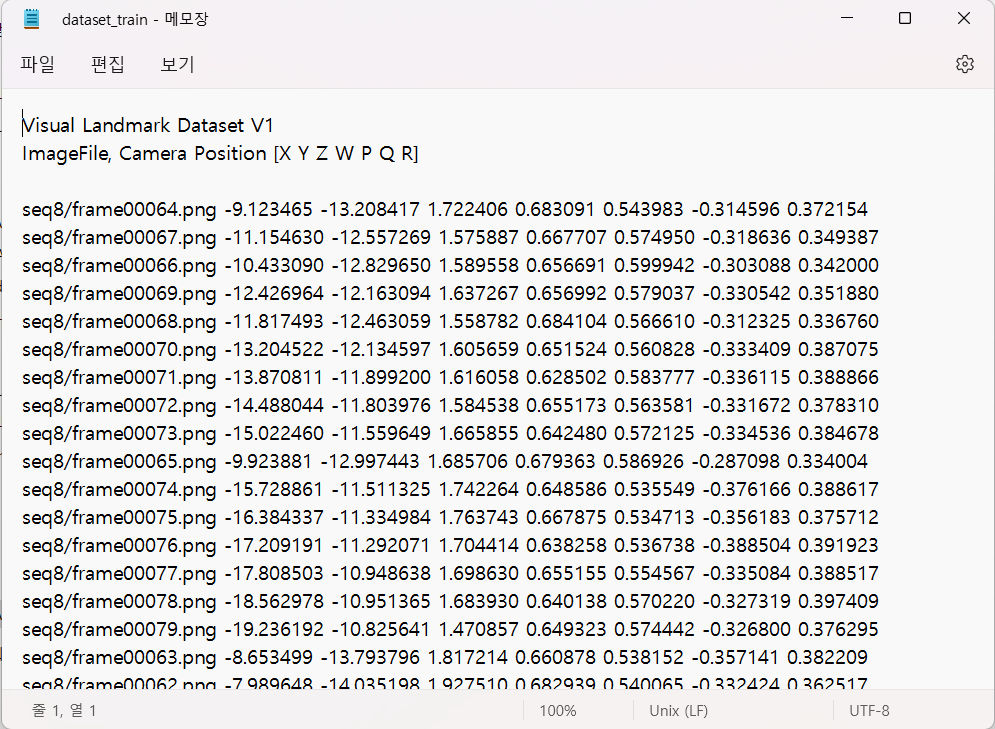The image size is (995, 729).
Task: Click on seq8/frame00064.png text
Action: pos(119,209)
